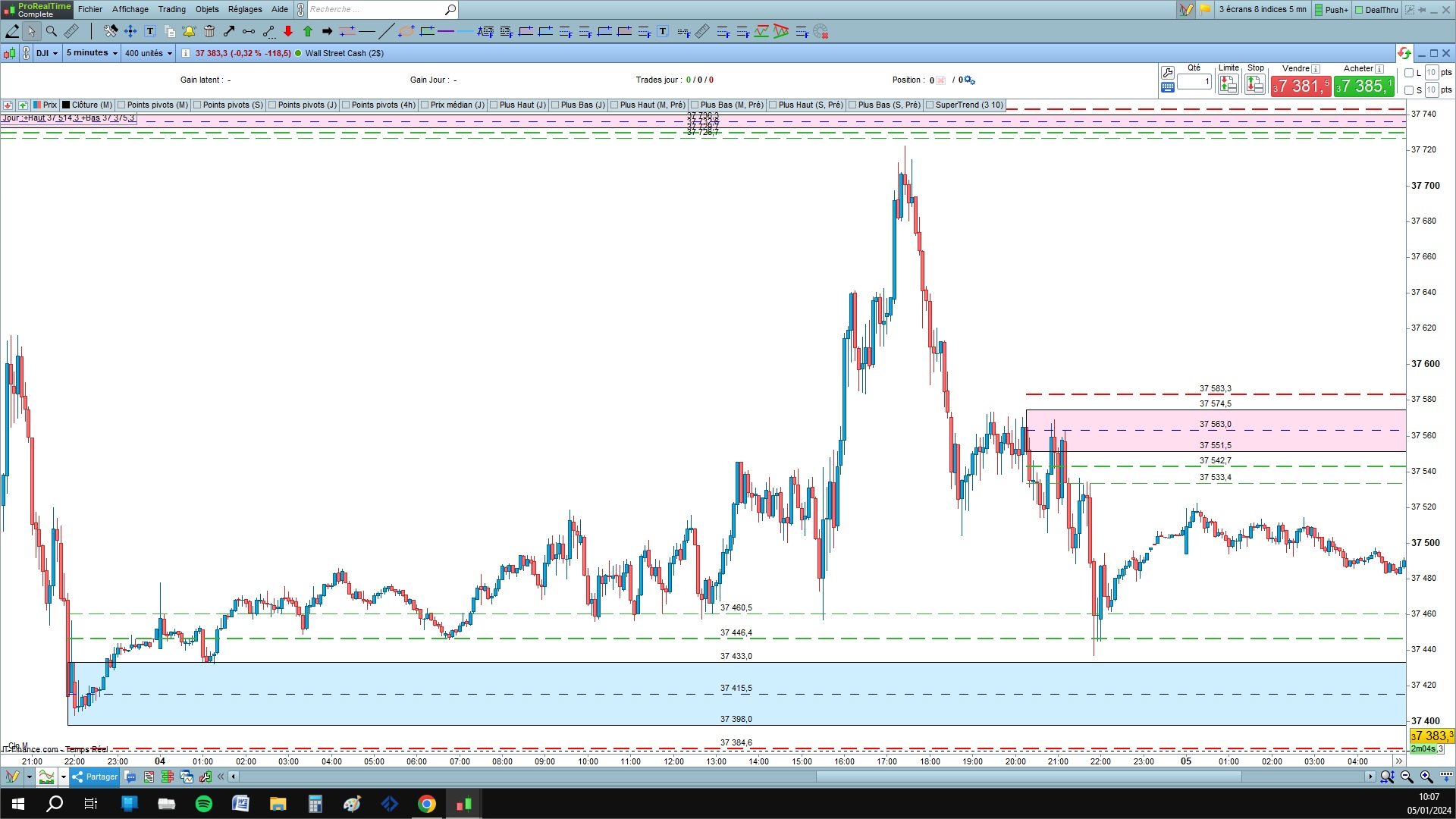The width and height of the screenshot is (1456, 819).
Task: Select the text annotation tool
Action: 150,31
